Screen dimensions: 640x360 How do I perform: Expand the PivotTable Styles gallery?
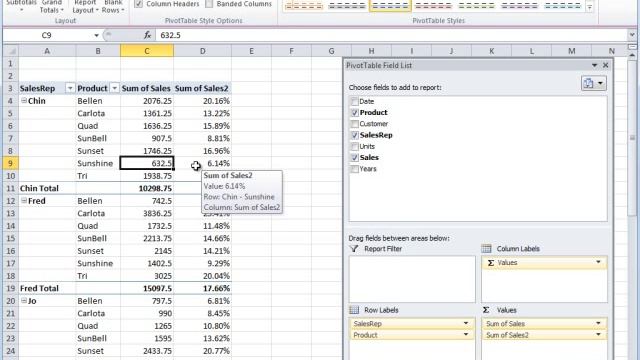point(590,7)
